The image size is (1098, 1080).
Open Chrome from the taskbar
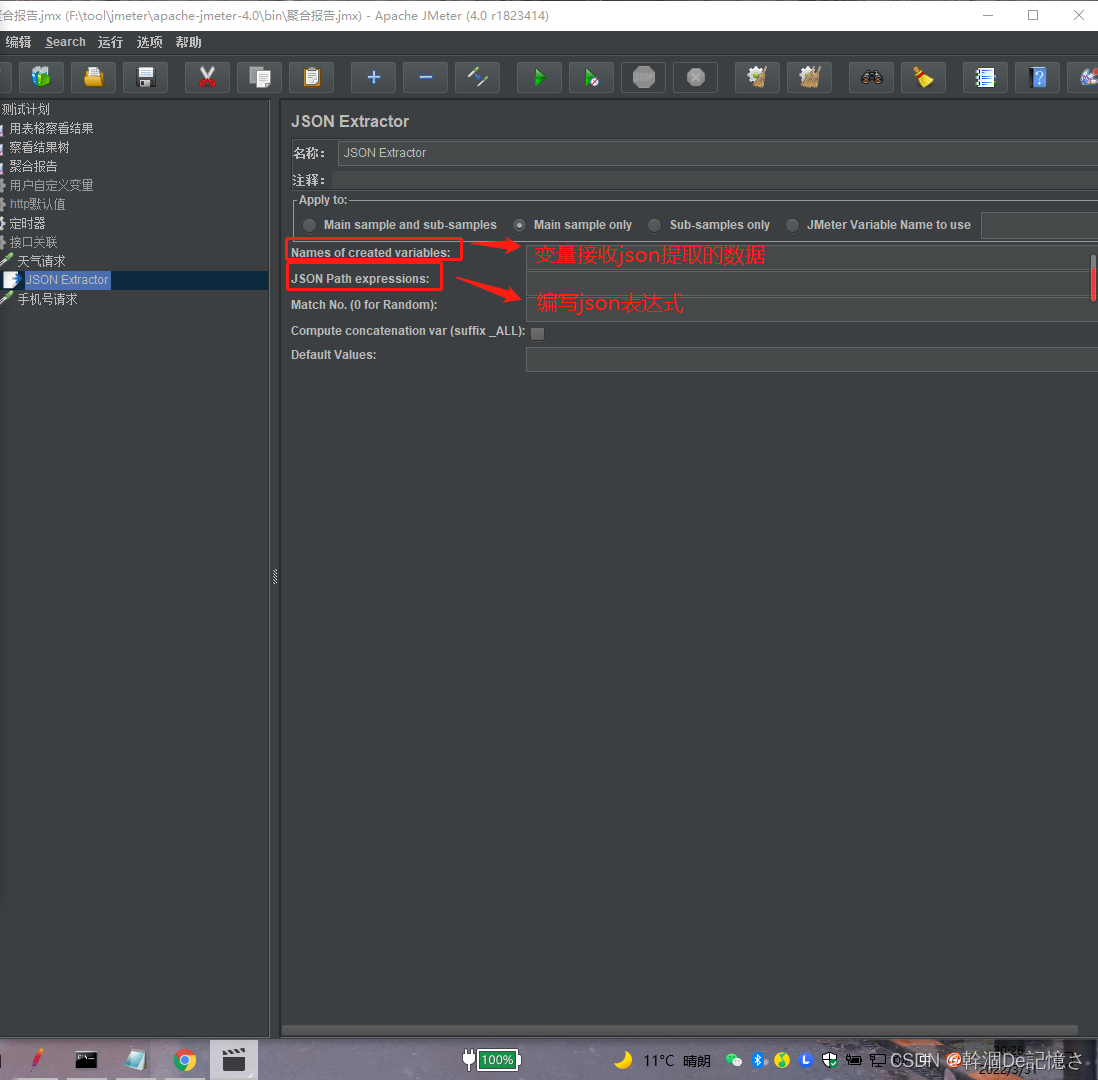tap(185, 1060)
